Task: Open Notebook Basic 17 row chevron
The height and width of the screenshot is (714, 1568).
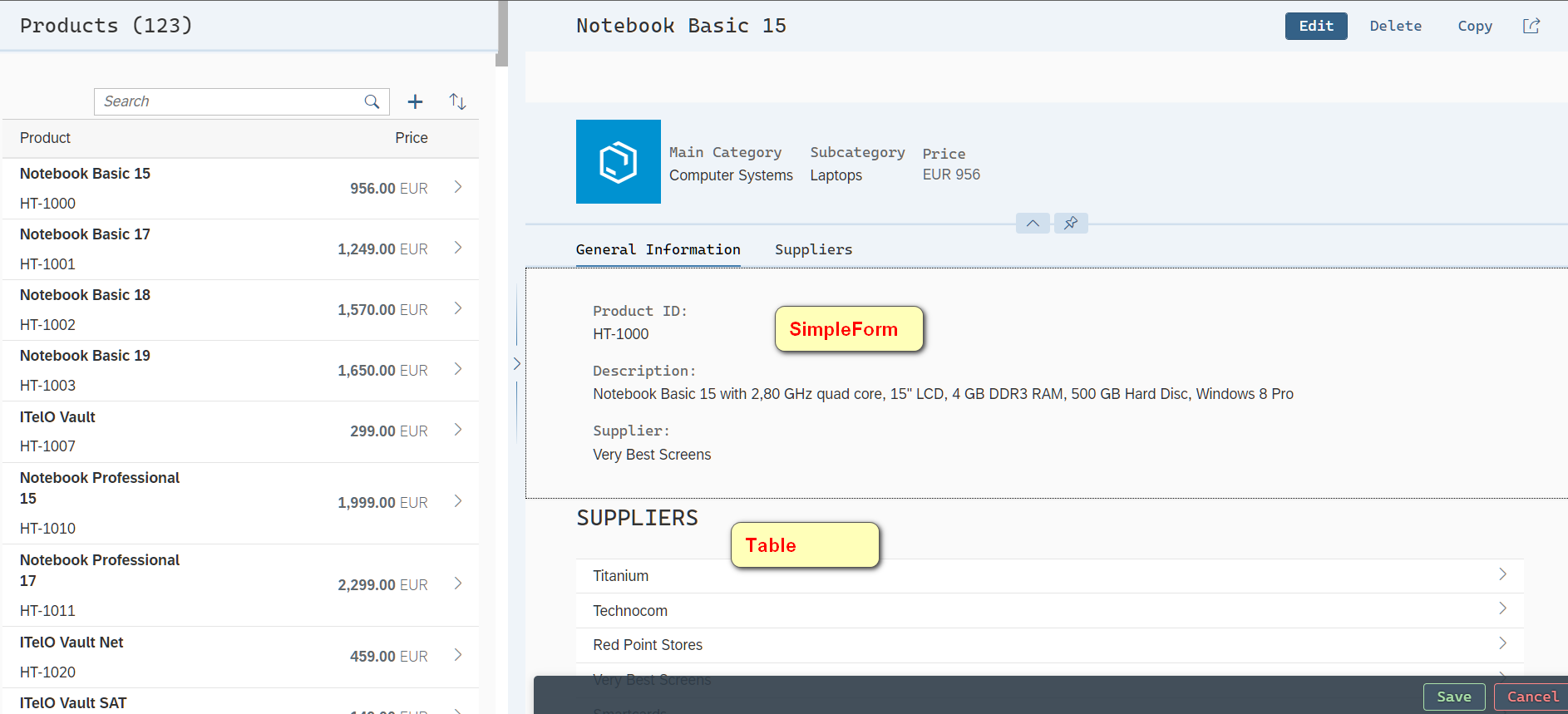Action: [458, 248]
